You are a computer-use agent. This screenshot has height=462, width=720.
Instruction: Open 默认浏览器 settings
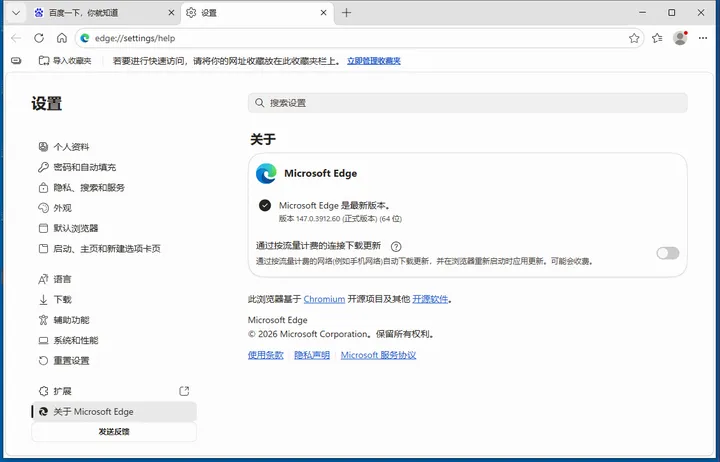(114, 228)
